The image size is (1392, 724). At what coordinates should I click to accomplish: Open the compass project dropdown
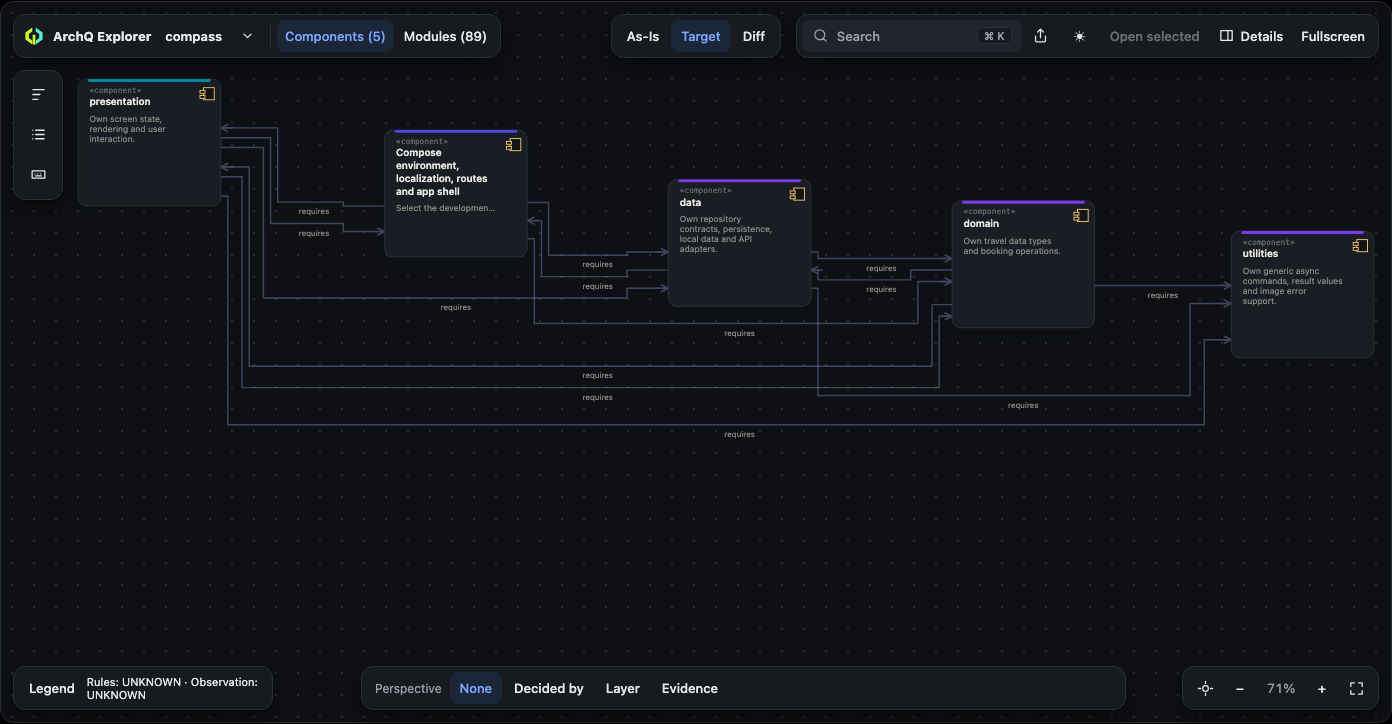coord(209,36)
